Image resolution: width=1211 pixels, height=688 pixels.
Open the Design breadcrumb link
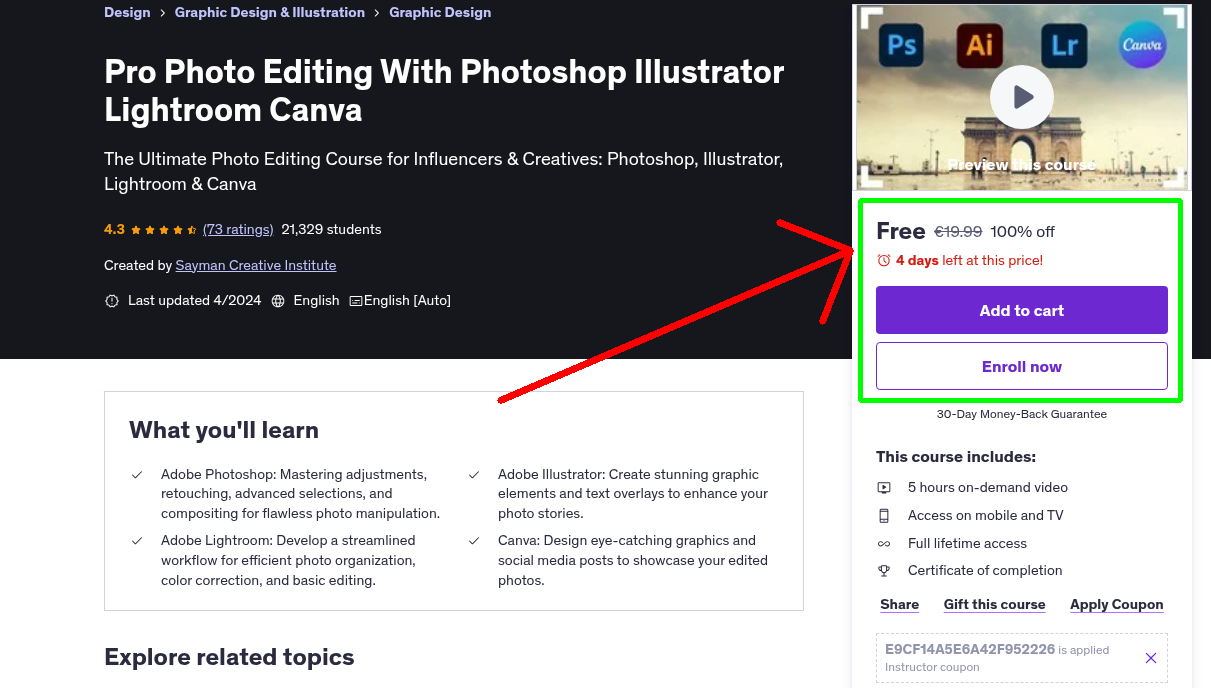pyautogui.click(x=127, y=13)
